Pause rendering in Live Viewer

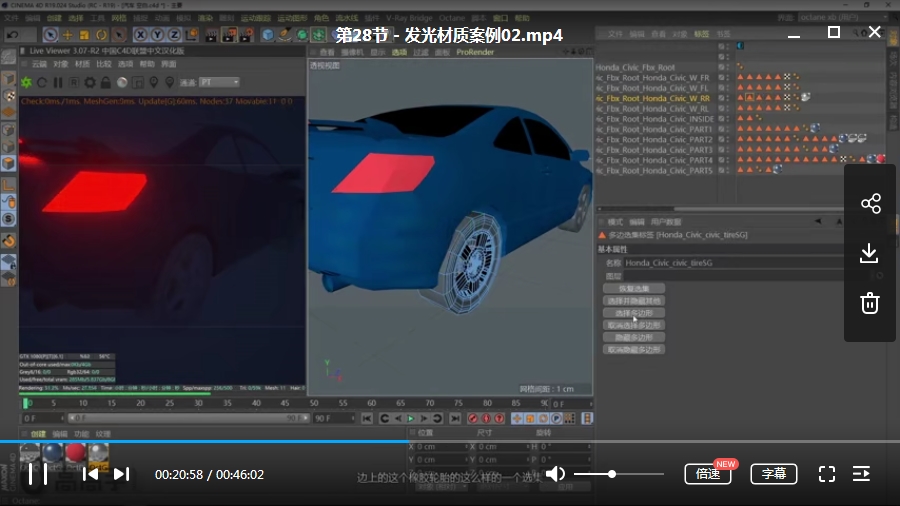pos(58,83)
